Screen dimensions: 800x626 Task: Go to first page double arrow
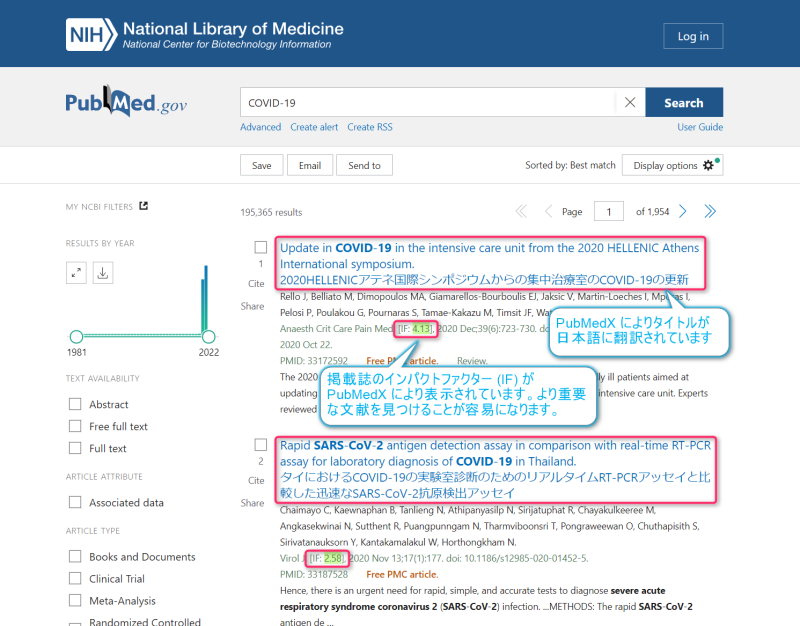[x=521, y=211]
